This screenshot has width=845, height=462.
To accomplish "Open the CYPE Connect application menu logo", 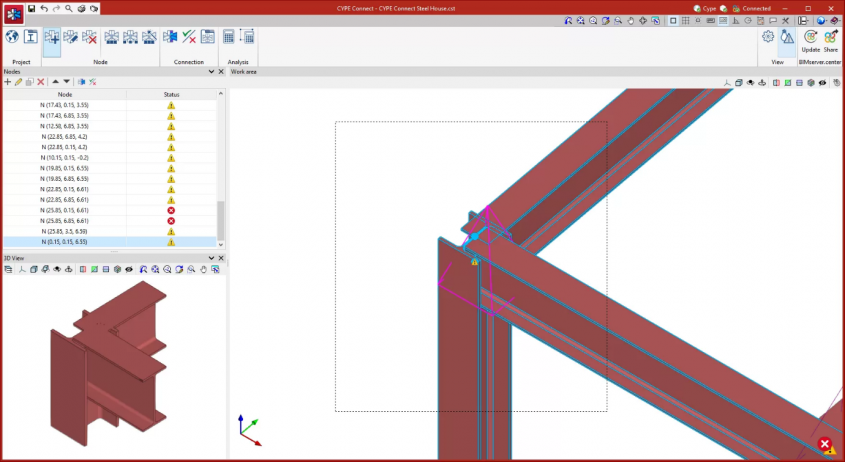I will coord(13,13).
